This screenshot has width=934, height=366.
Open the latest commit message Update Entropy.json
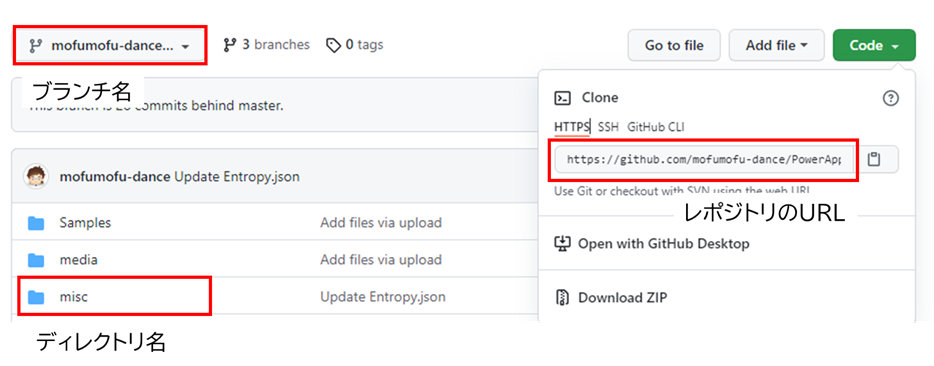pos(237,177)
